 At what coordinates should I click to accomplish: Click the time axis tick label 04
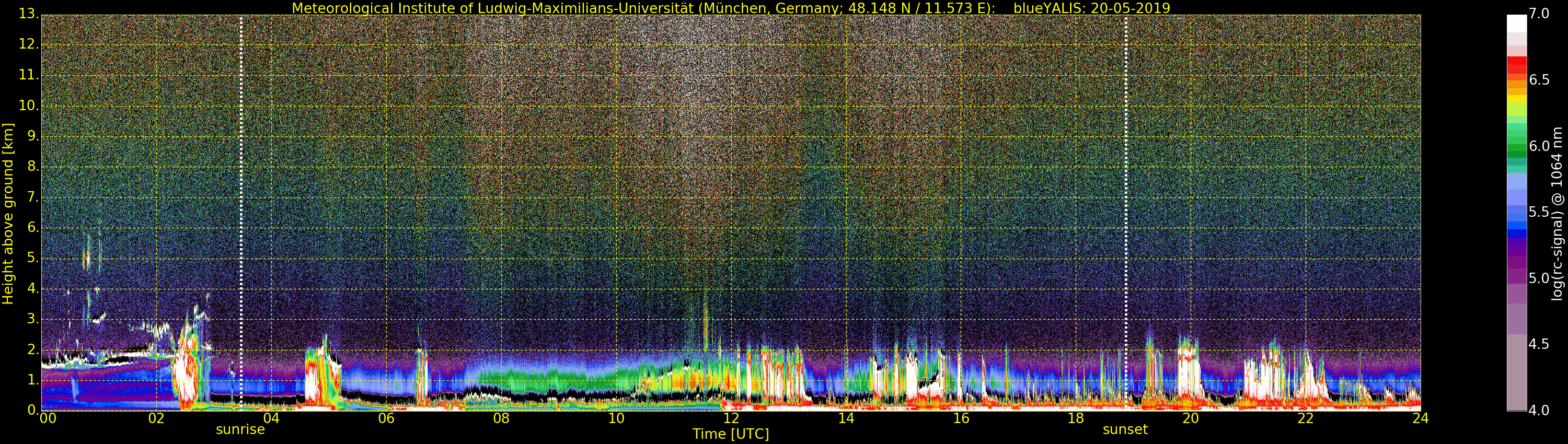[271, 418]
